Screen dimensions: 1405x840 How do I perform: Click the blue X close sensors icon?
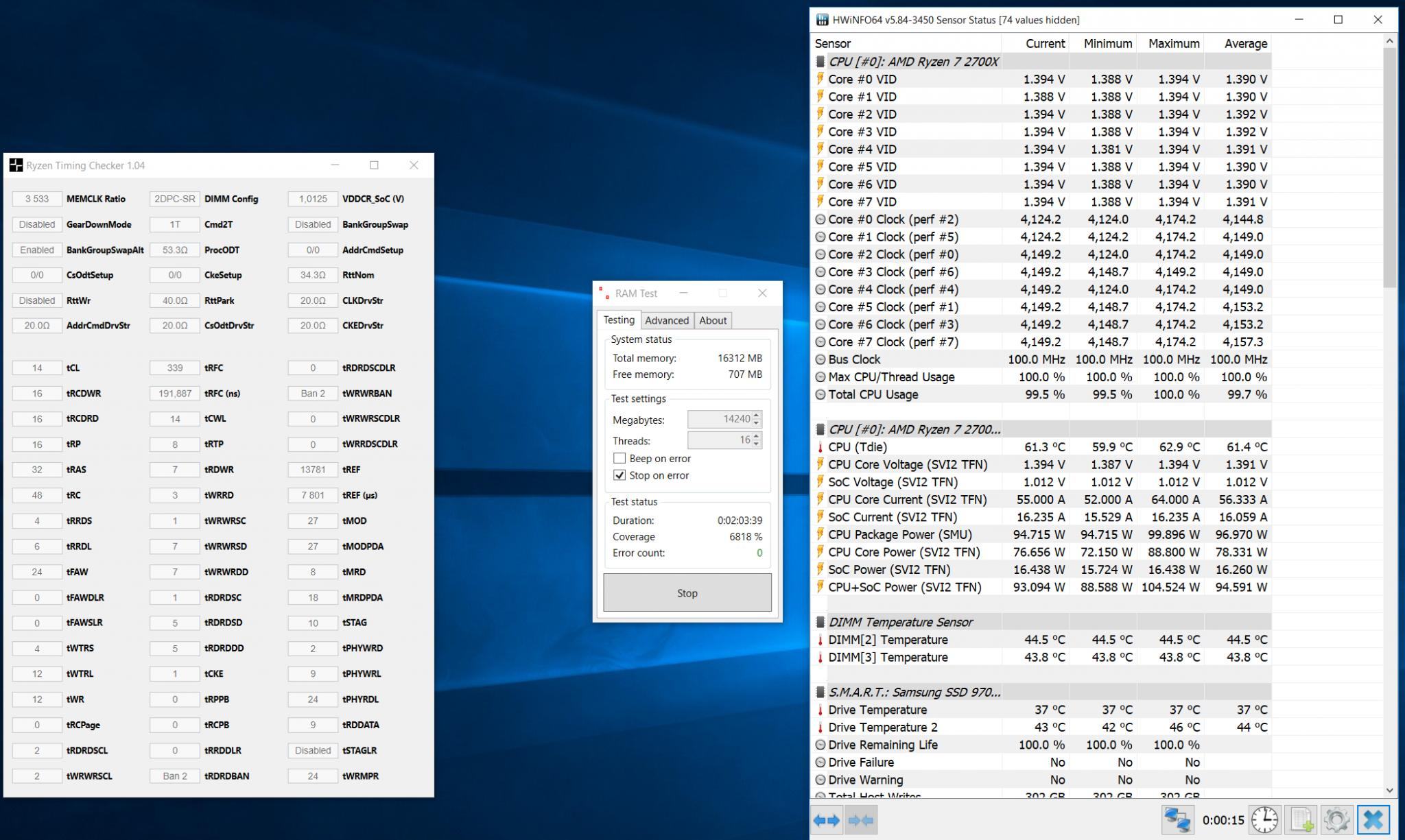1373,820
